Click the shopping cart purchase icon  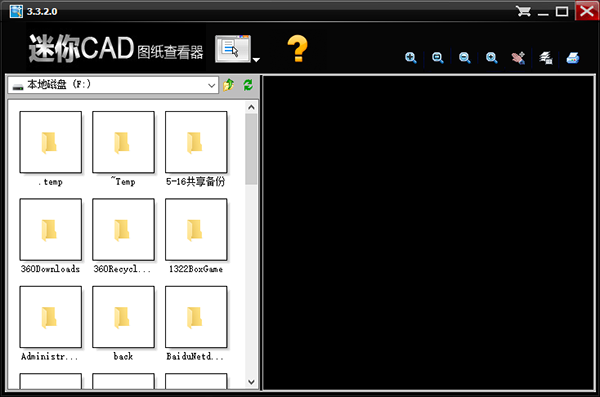pyautogui.click(x=523, y=11)
